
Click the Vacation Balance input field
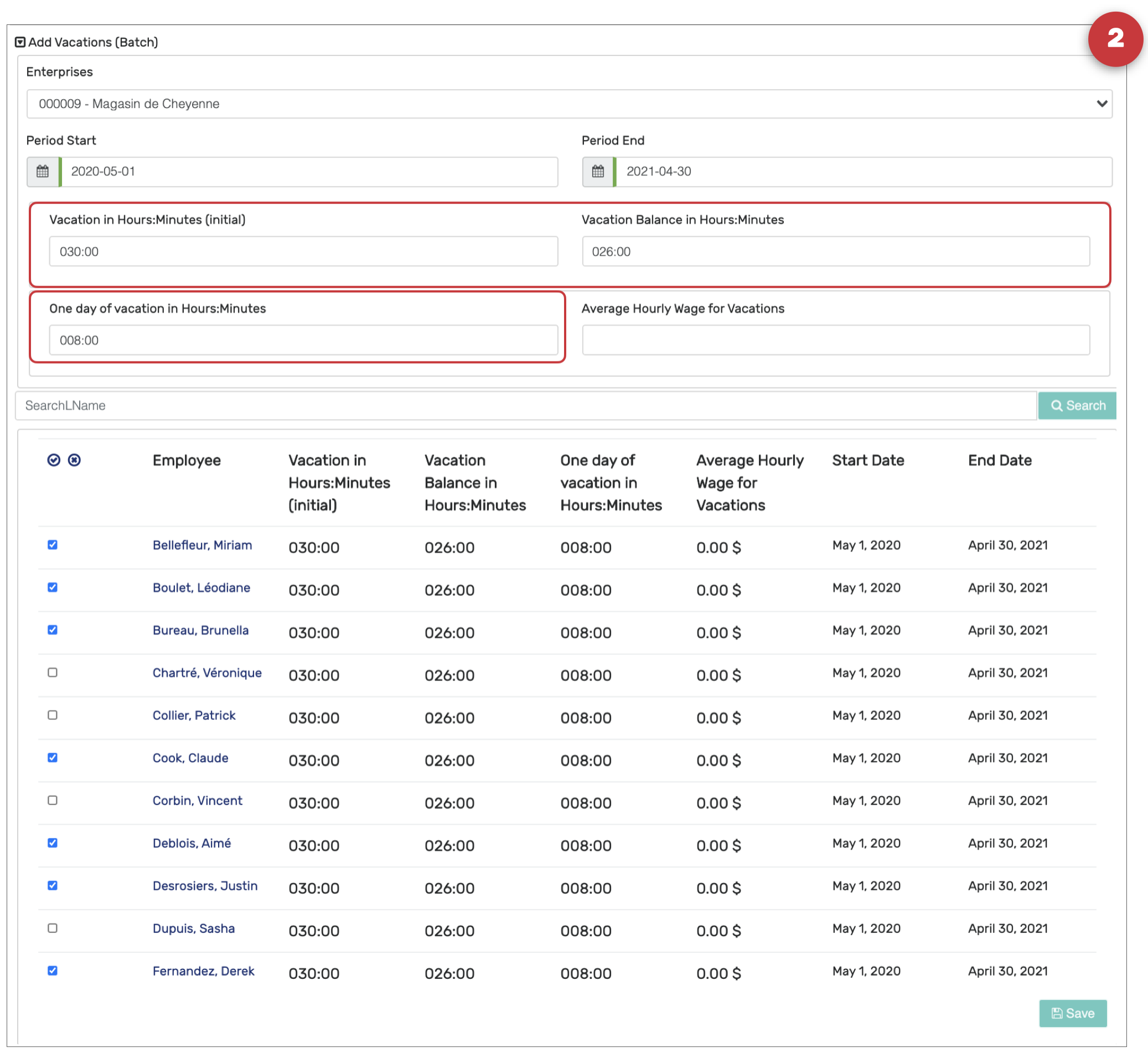click(x=836, y=252)
